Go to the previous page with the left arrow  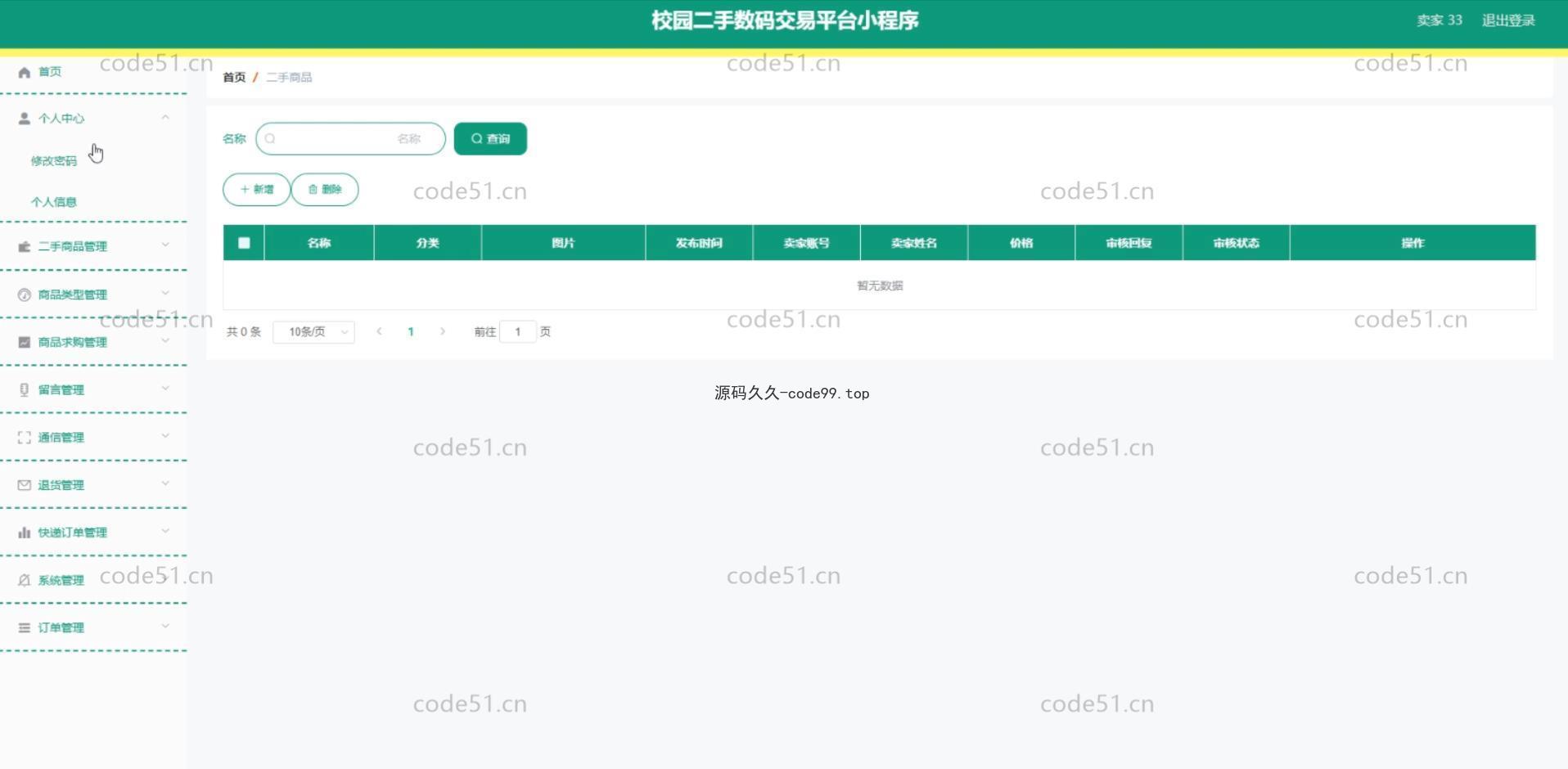click(379, 331)
